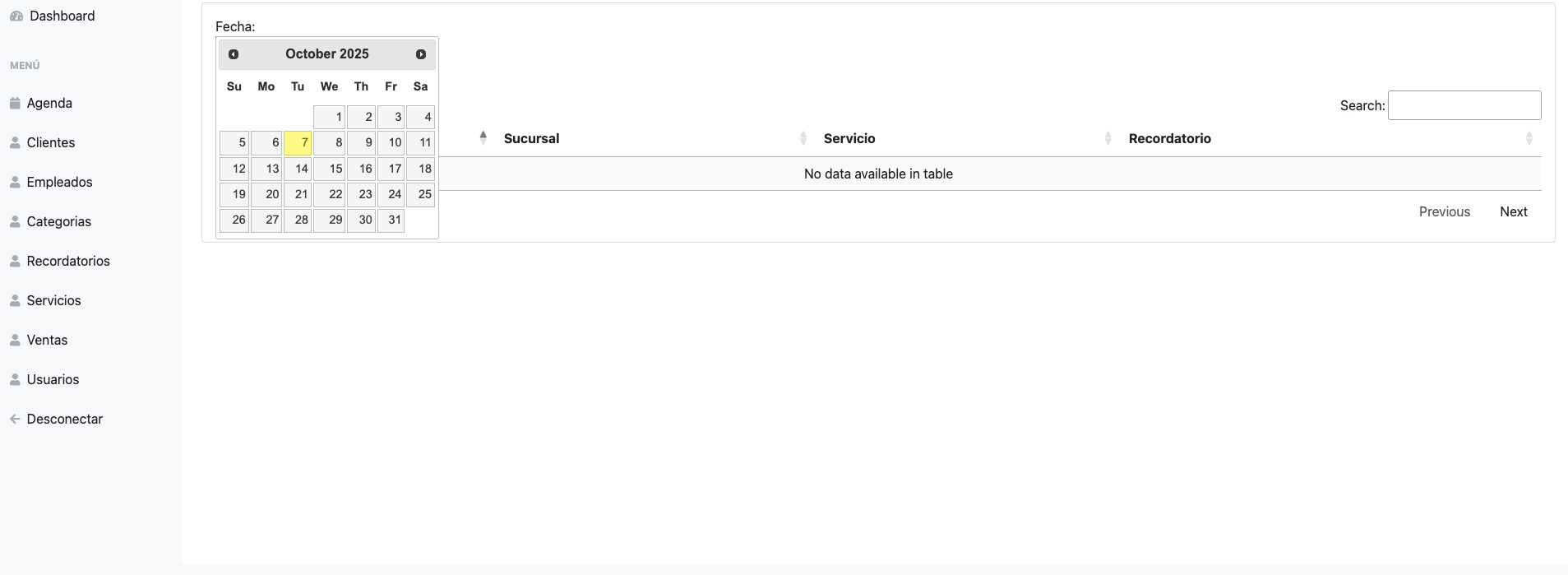The image size is (1568, 575).
Task: Click the Agenda calendar icon
Action: coord(15,104)
